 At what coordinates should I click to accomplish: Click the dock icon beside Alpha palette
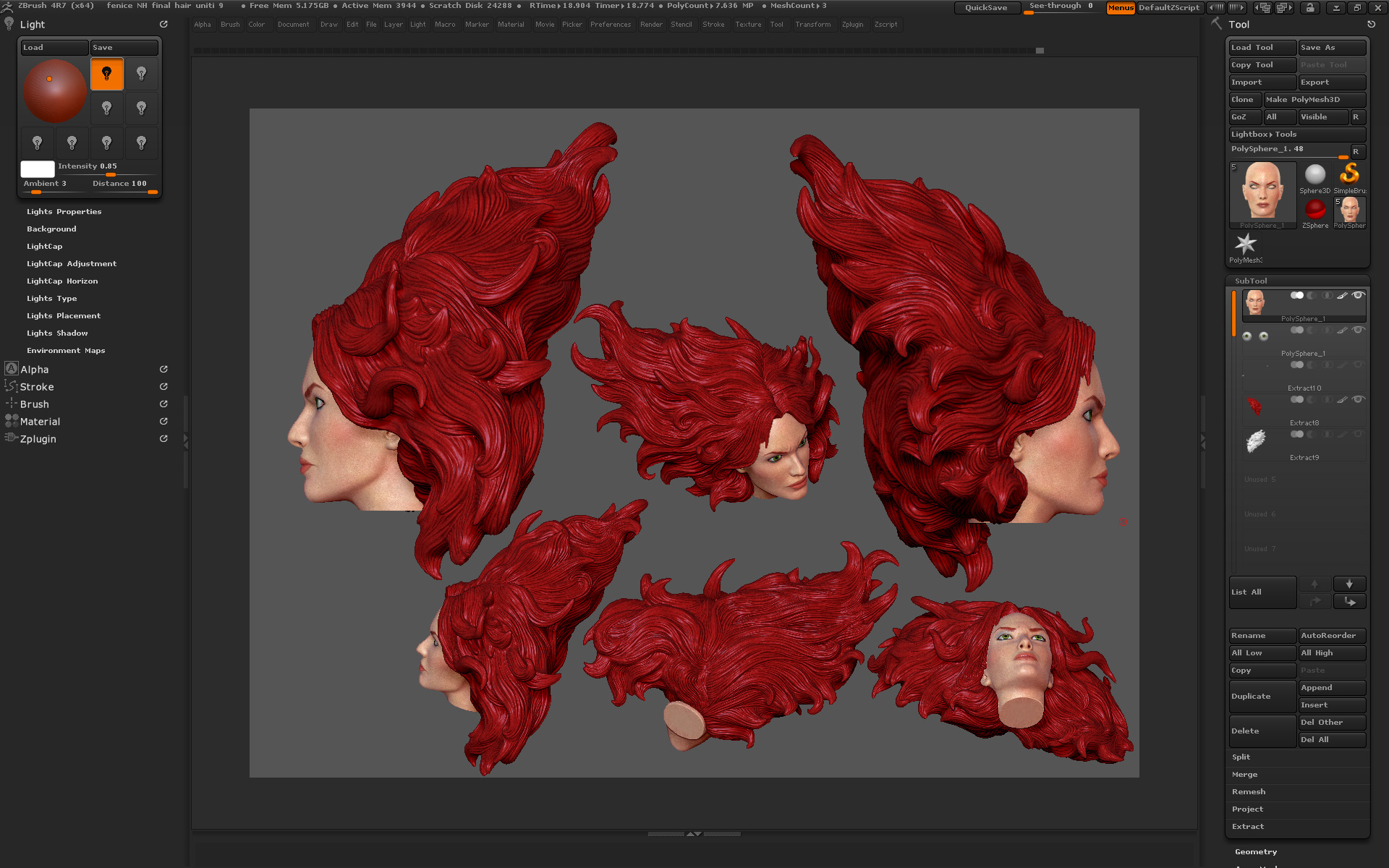click(163, 369)
